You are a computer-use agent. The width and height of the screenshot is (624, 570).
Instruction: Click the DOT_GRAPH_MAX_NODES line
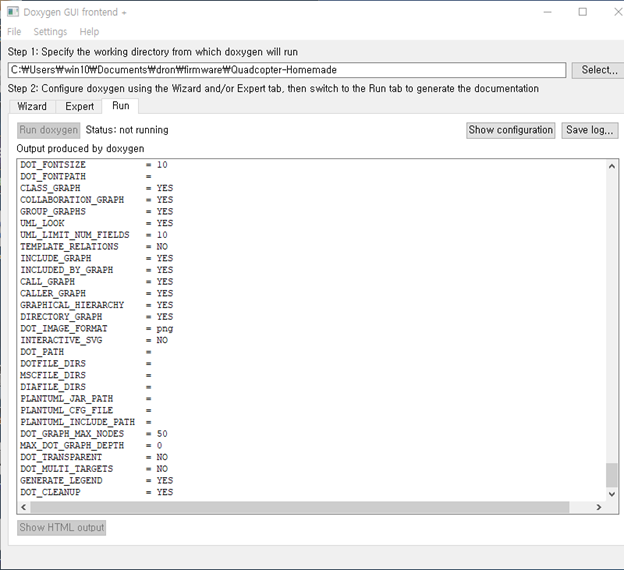pos(94,434)
